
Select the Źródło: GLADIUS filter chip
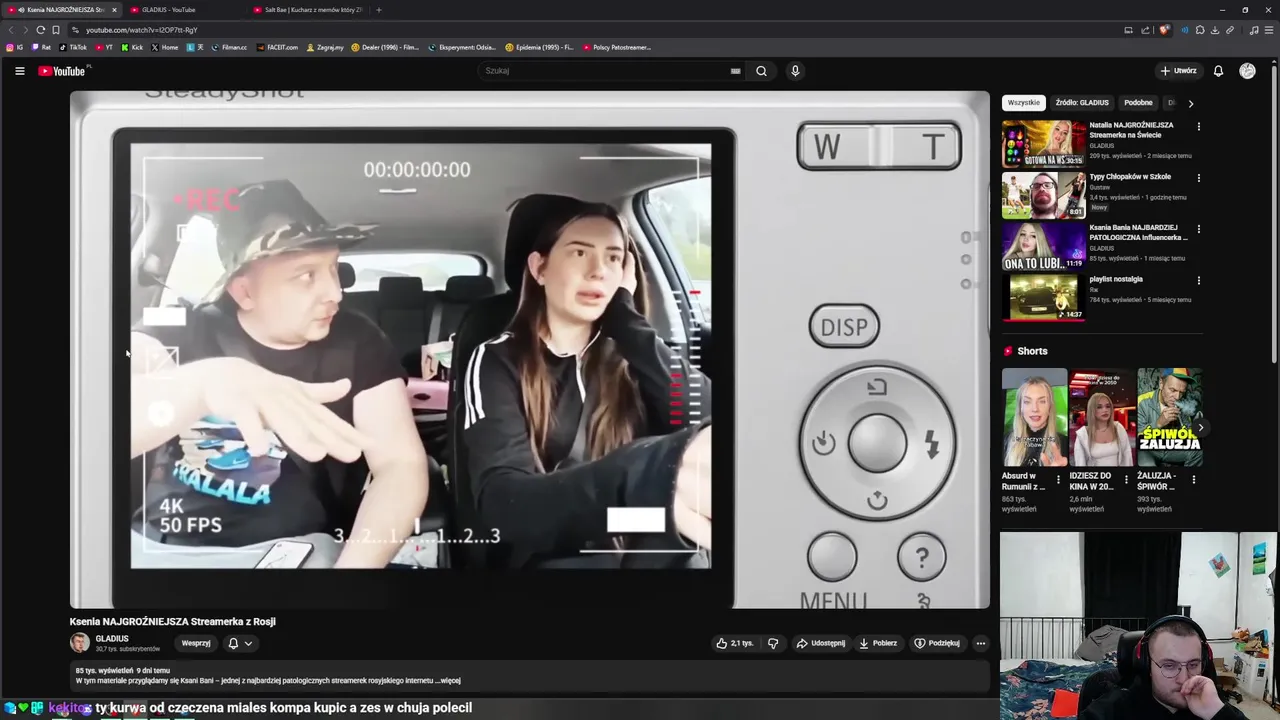pyautogui.click(x=1082, y=103)
